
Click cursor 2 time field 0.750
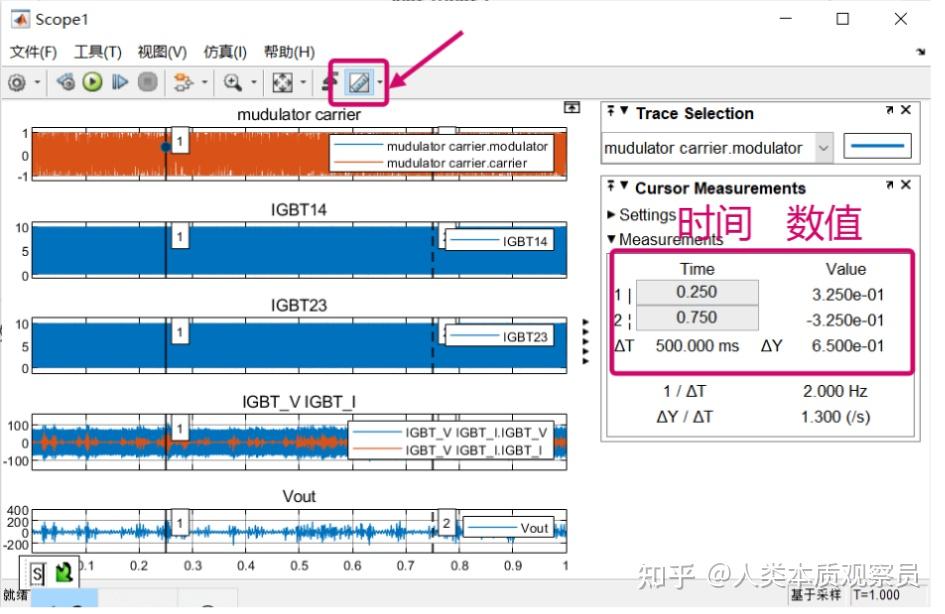697,318
